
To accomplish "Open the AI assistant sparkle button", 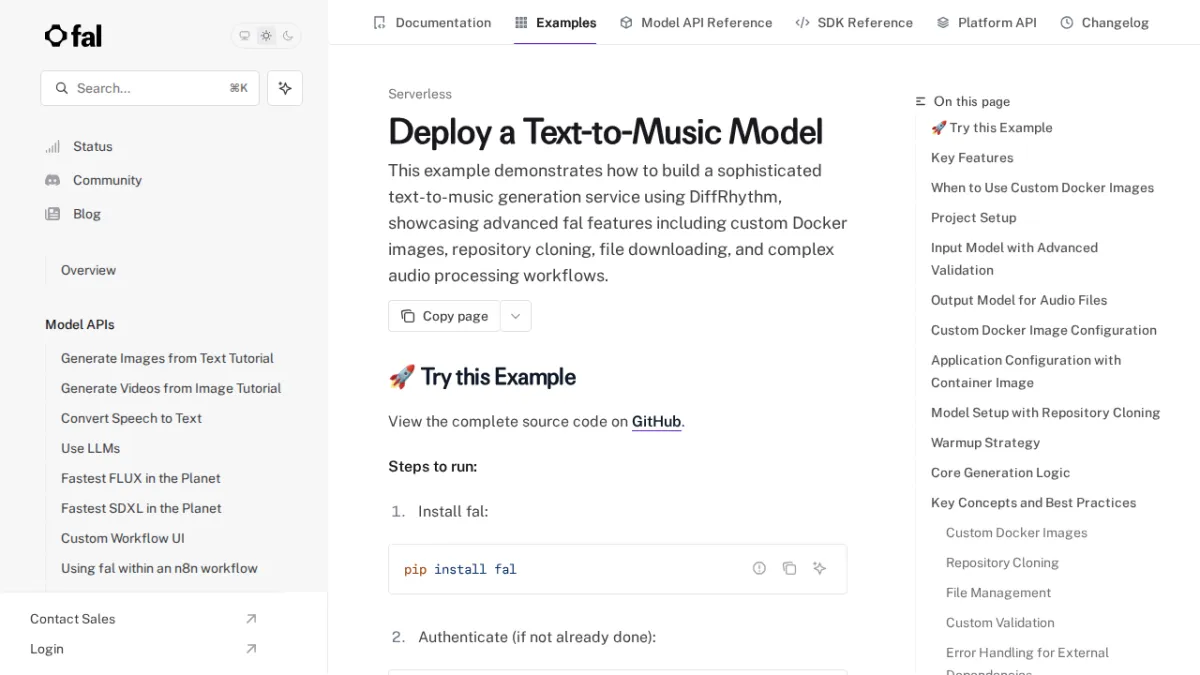I will [x=285, y=88].
